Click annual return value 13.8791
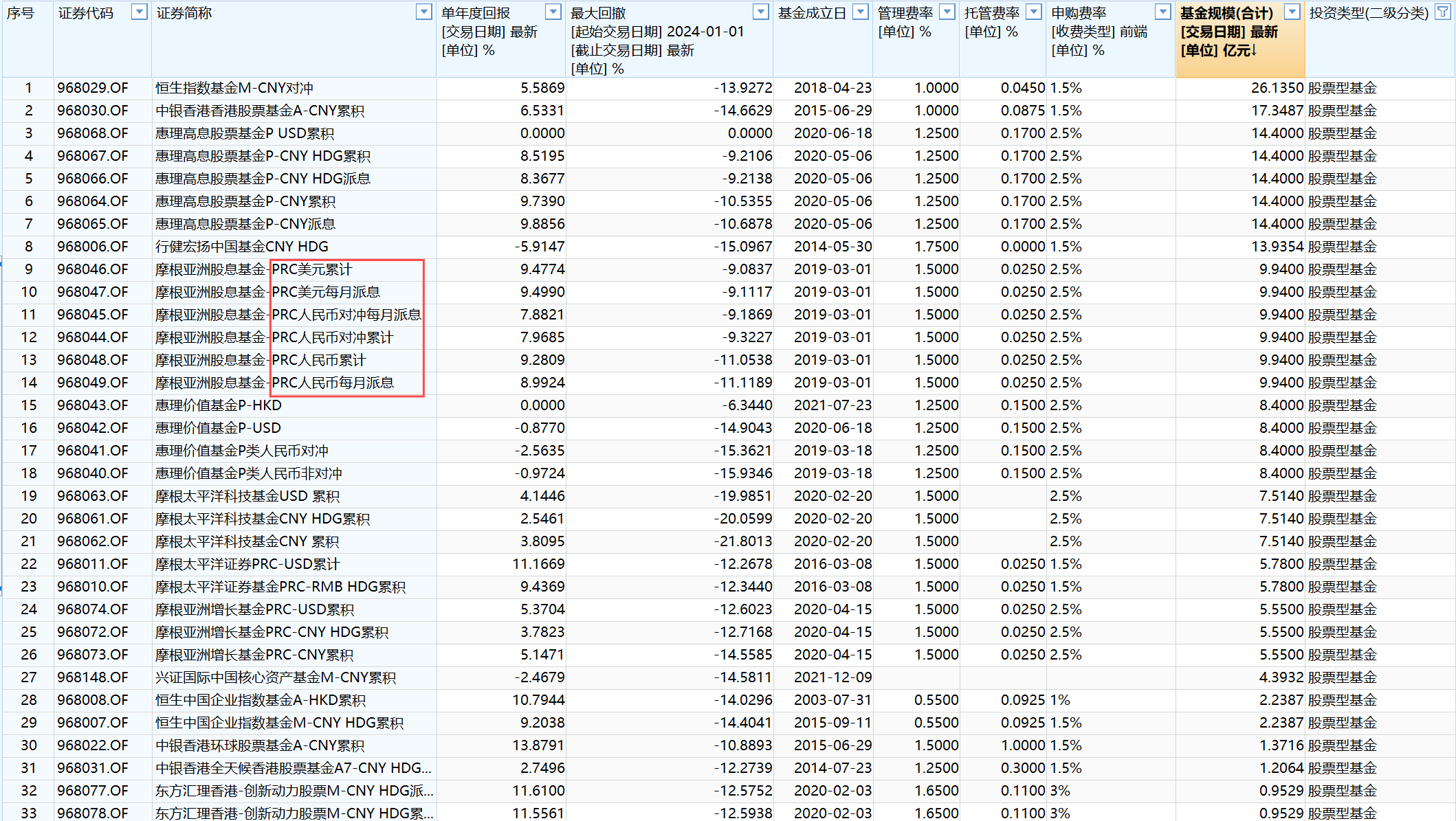 click(538, 745)
